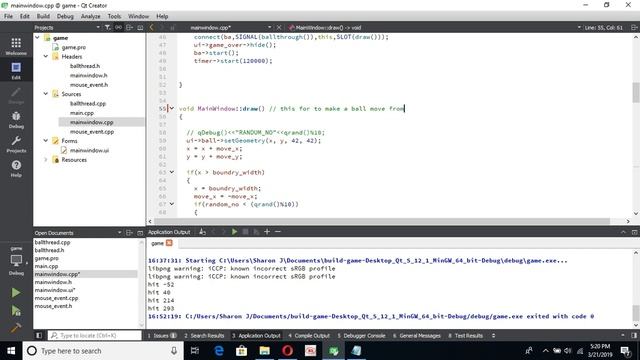Select main.cpp in Open Documents
The height and width of the screenshot is (360, 640).
46,266
